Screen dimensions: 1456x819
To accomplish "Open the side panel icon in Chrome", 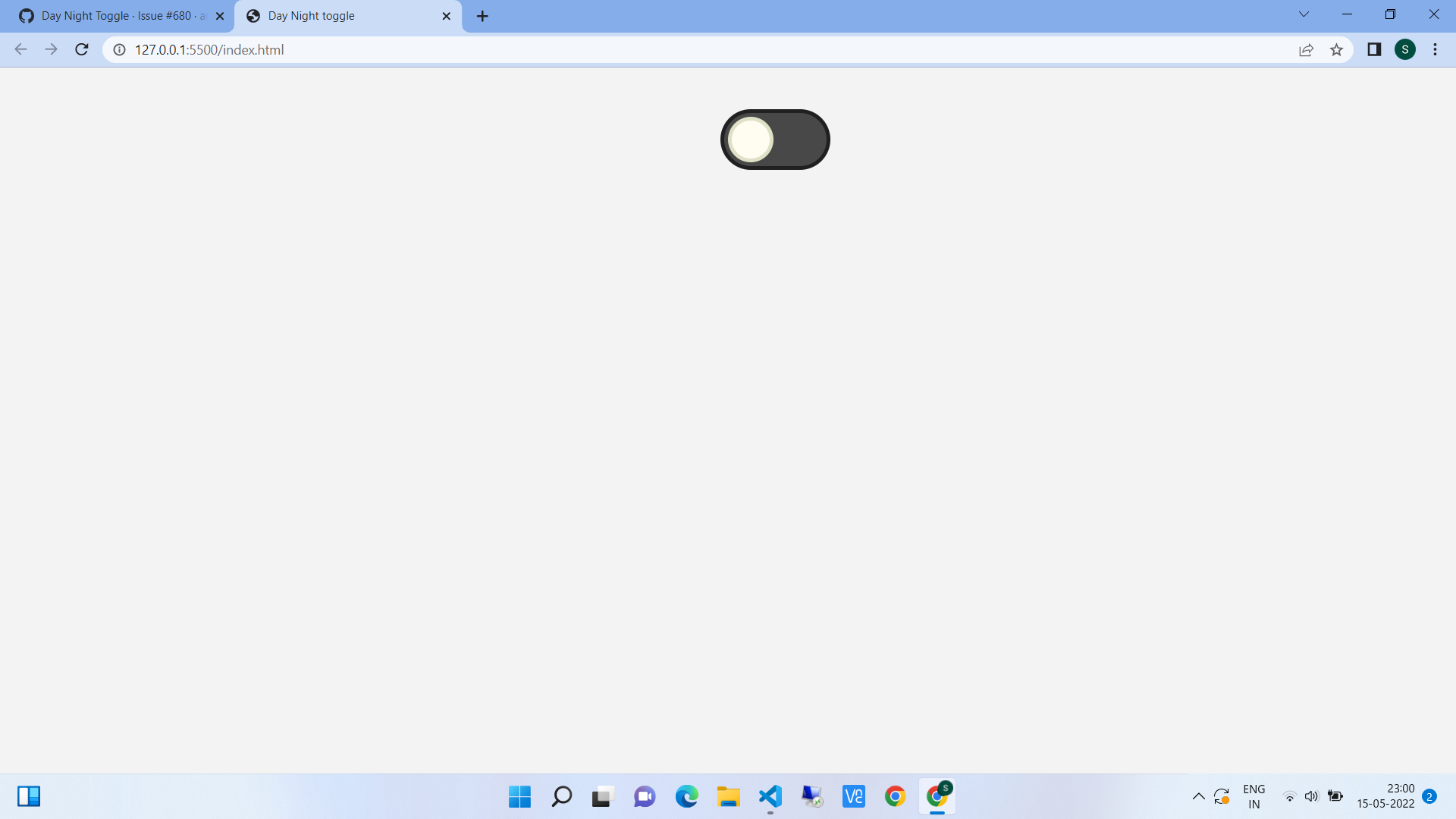I will point(1373,49).
